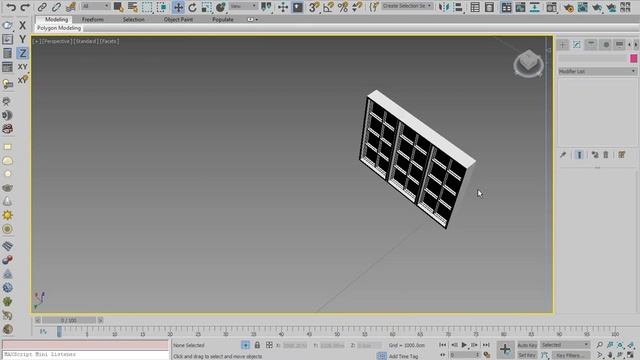The image size is (640, 360).
Task: Pick the Rectangular Selection Region tool
Action: click(x=147, y=7)
